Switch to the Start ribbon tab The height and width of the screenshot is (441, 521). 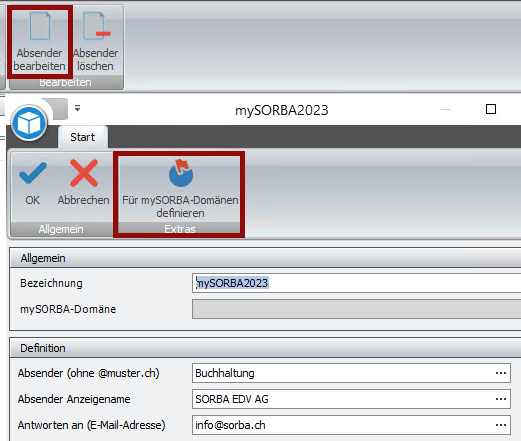pyautogui.click(x=82, y=137)
